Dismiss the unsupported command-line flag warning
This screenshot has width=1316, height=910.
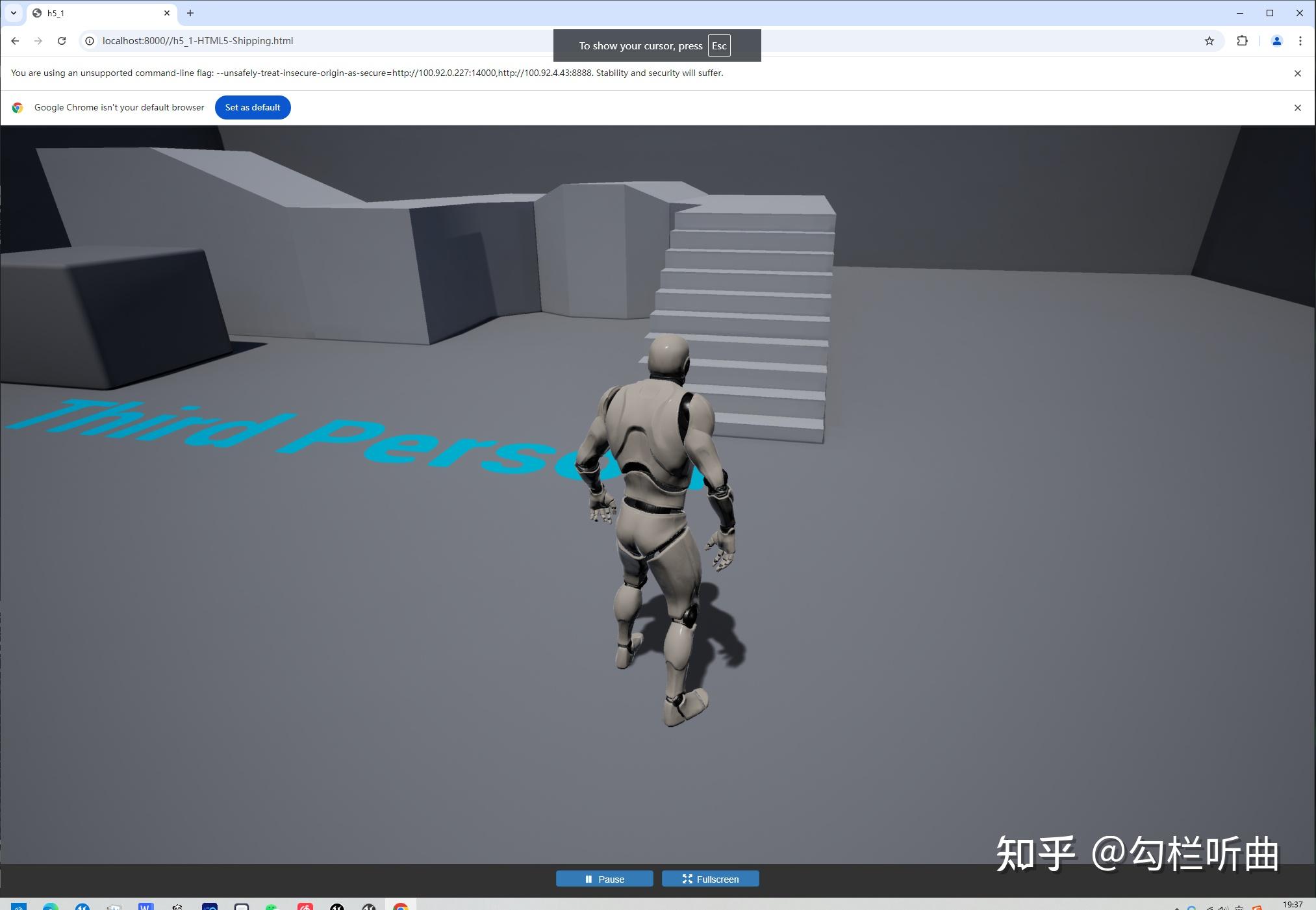click(x=1298, y=73)
